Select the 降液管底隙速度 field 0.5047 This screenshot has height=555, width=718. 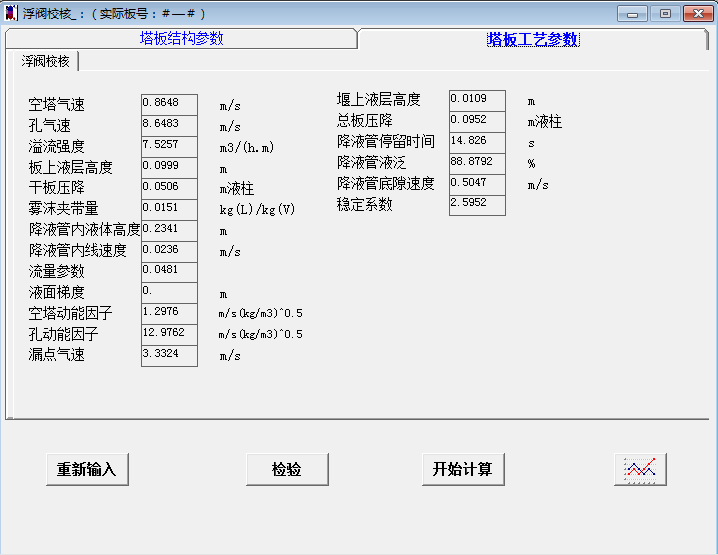coord(477,185)
